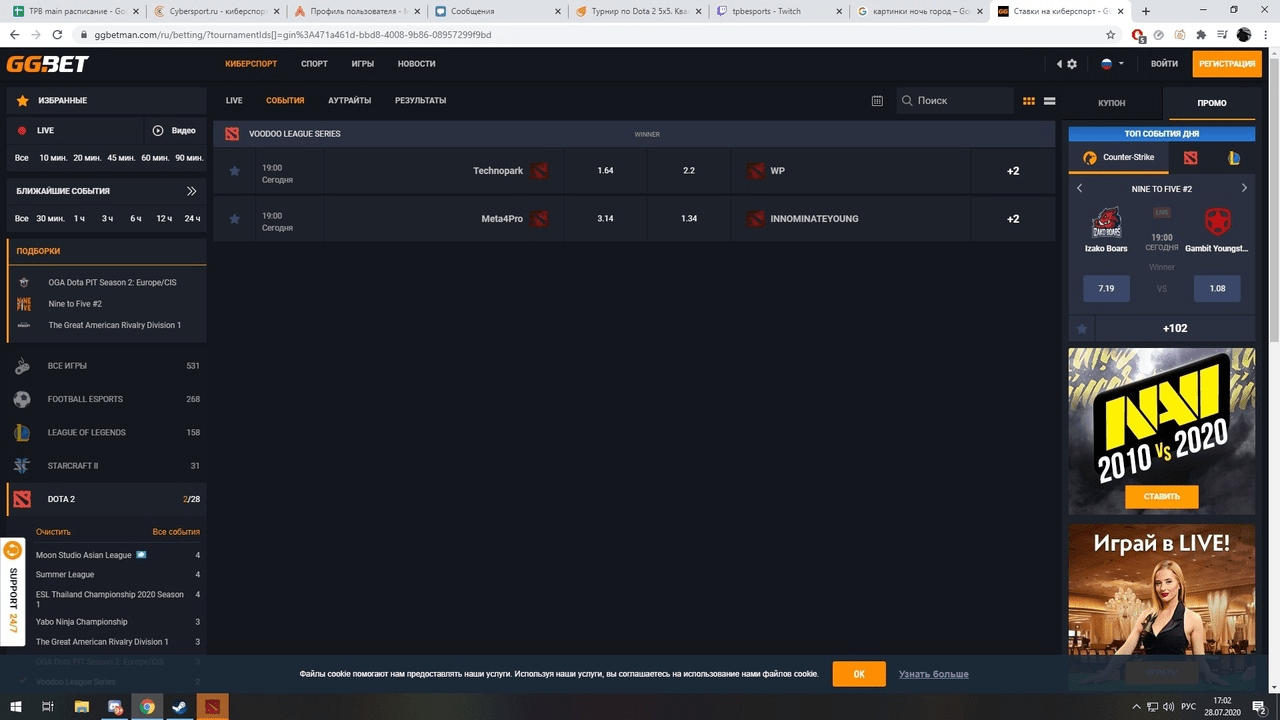Open the КИБЕРСПОРТ menu item

tap(251, 64)
